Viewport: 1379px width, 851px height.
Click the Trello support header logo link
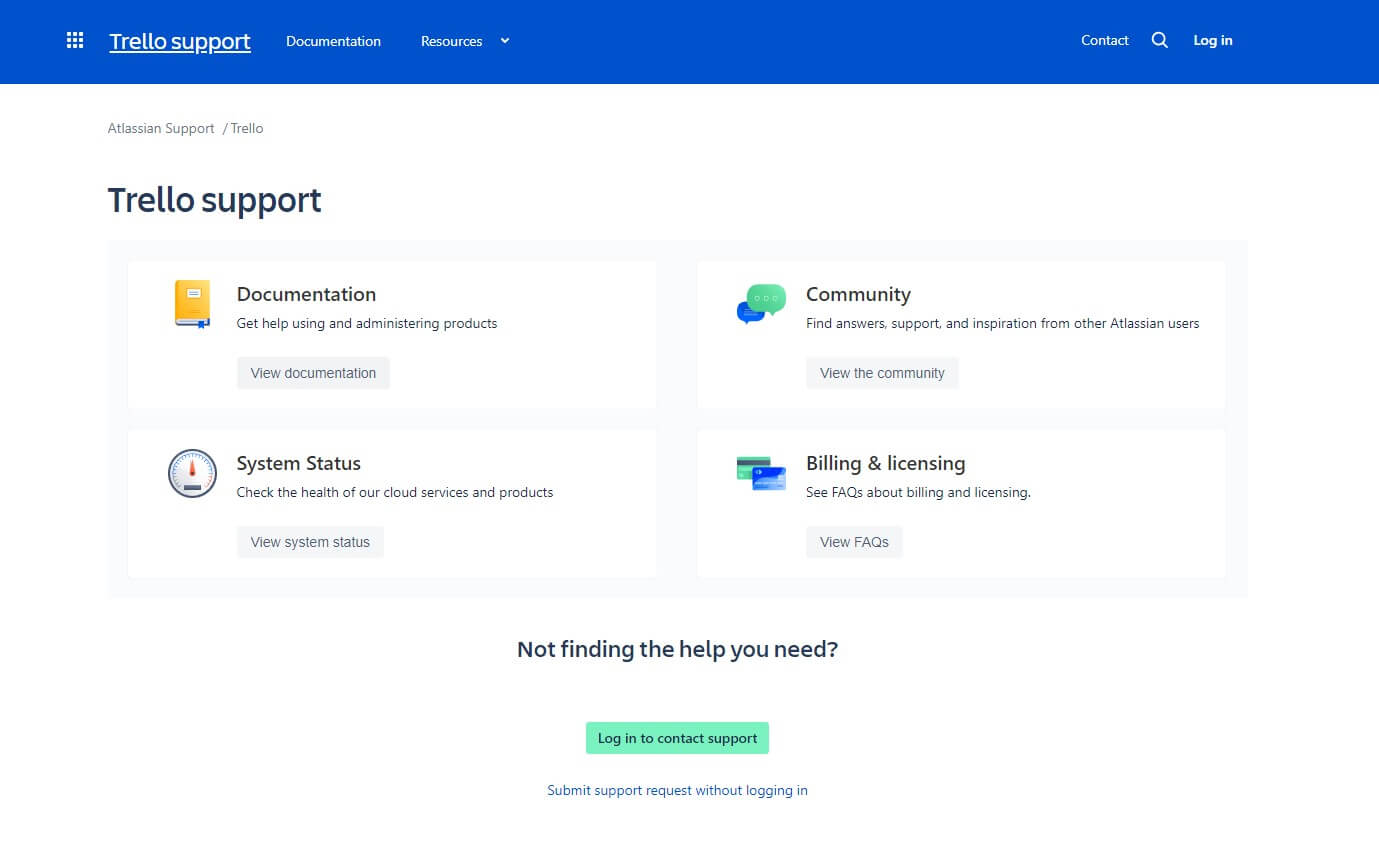(x=180, y=41)
